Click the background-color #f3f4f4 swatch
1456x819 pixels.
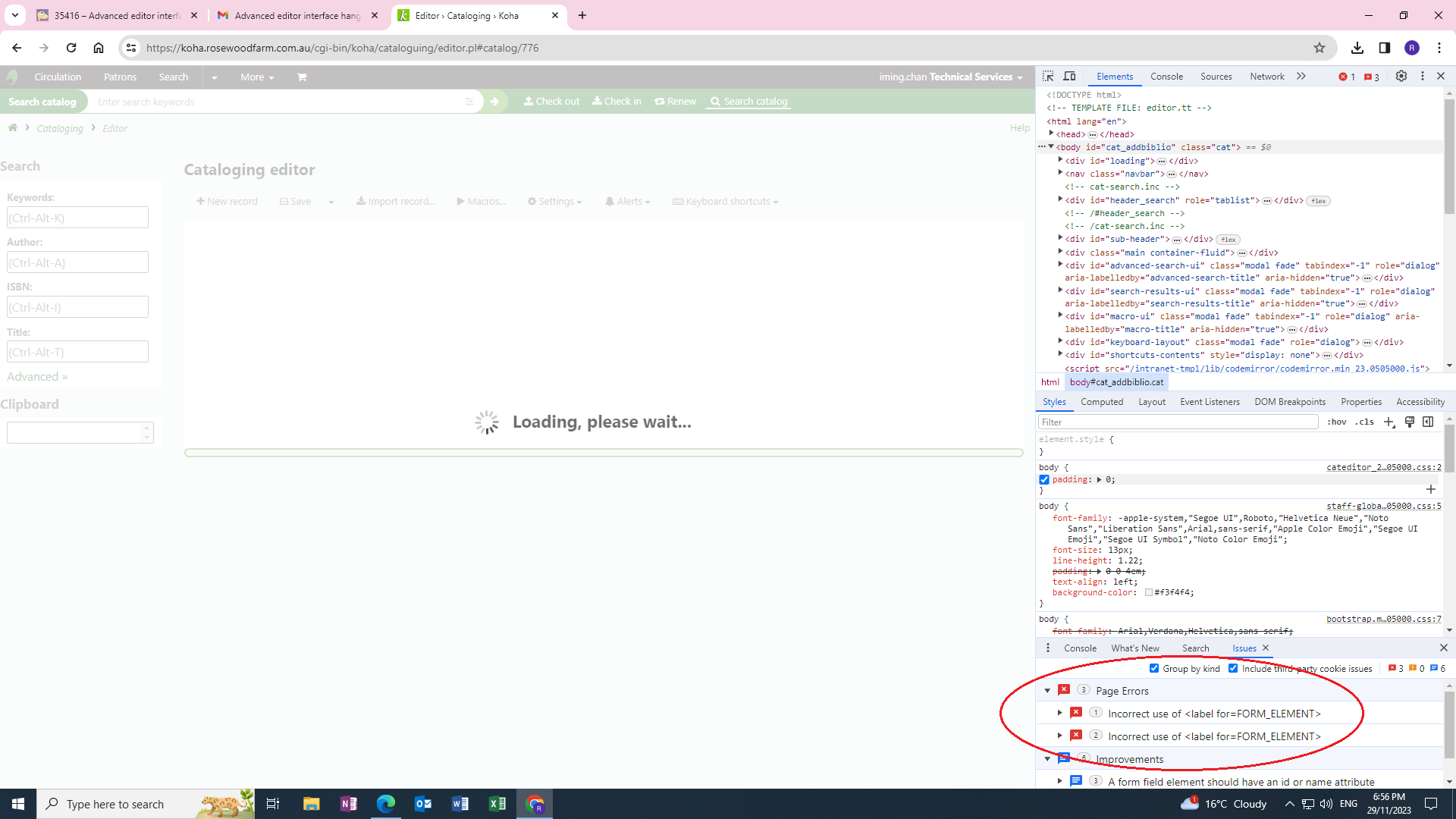coord(1149,593)
